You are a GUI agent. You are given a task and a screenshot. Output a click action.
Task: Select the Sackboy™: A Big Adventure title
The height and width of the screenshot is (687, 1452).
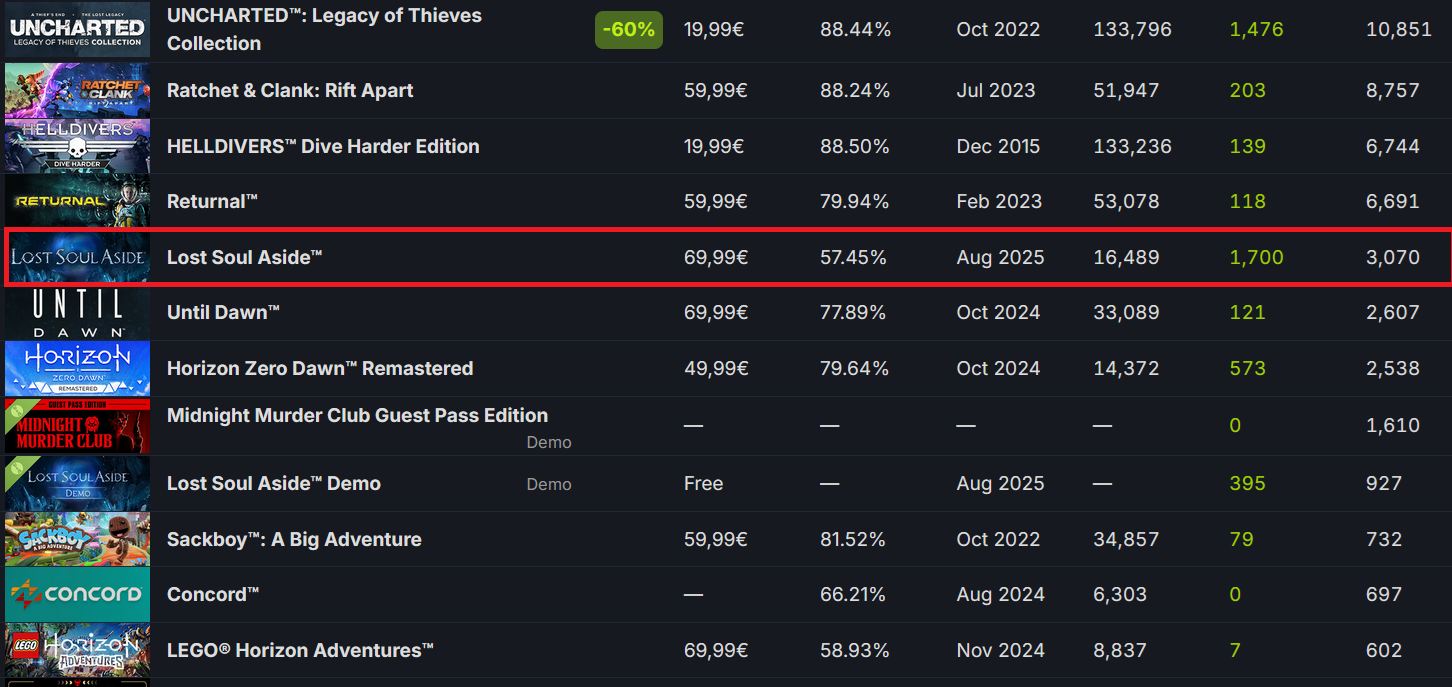coord(294,539)
